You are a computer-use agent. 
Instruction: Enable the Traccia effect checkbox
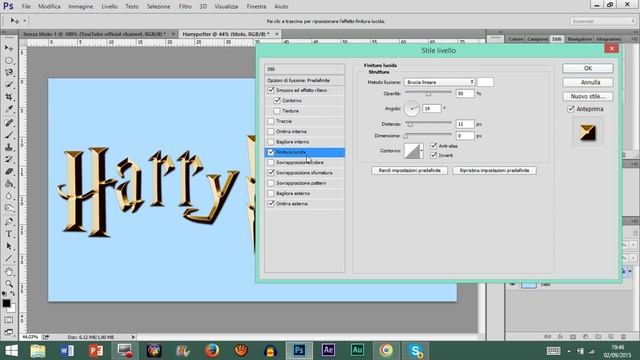[271, 121]
